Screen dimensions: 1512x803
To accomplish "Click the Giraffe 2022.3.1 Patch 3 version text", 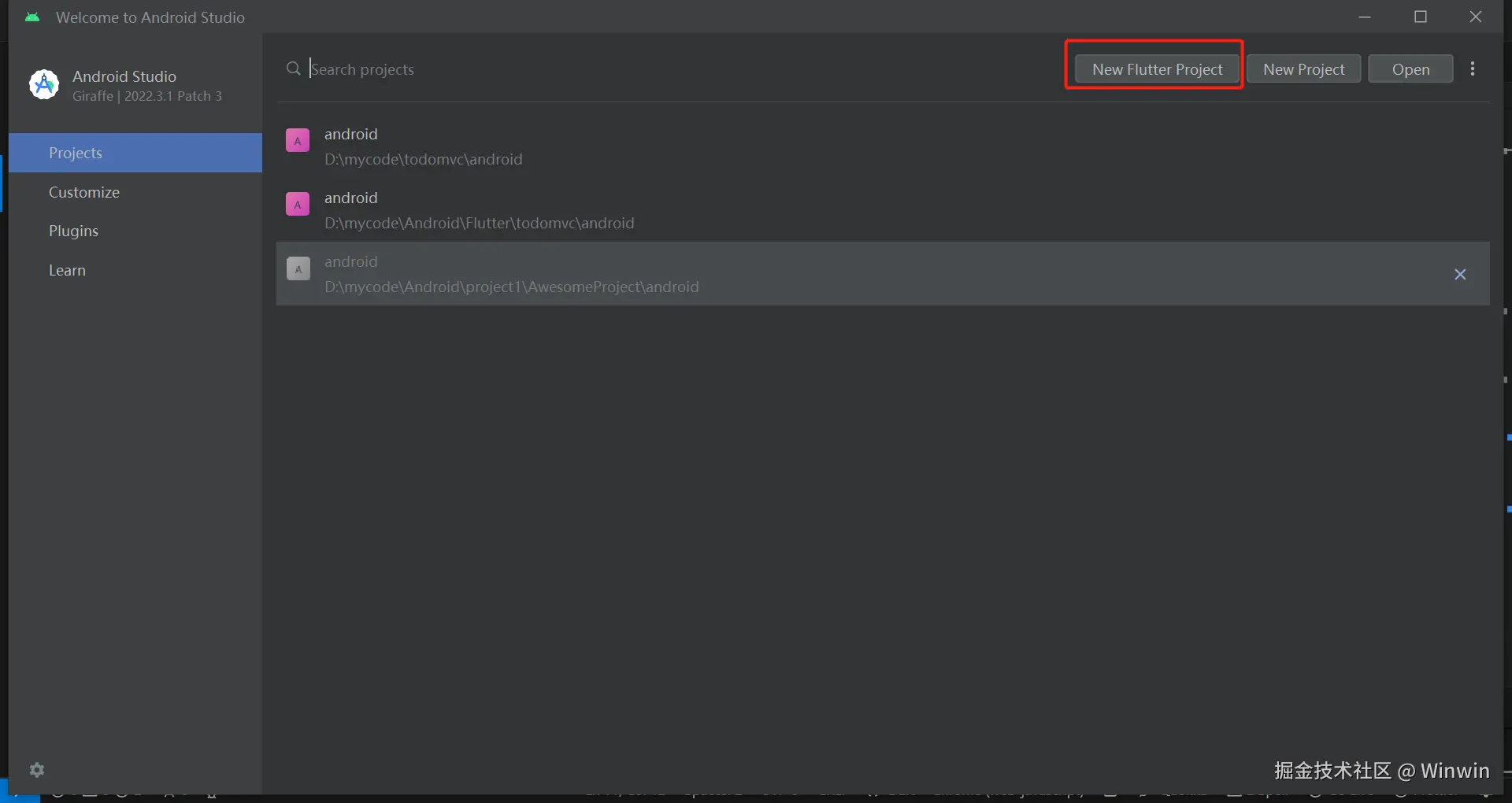I will click(147, 96).
